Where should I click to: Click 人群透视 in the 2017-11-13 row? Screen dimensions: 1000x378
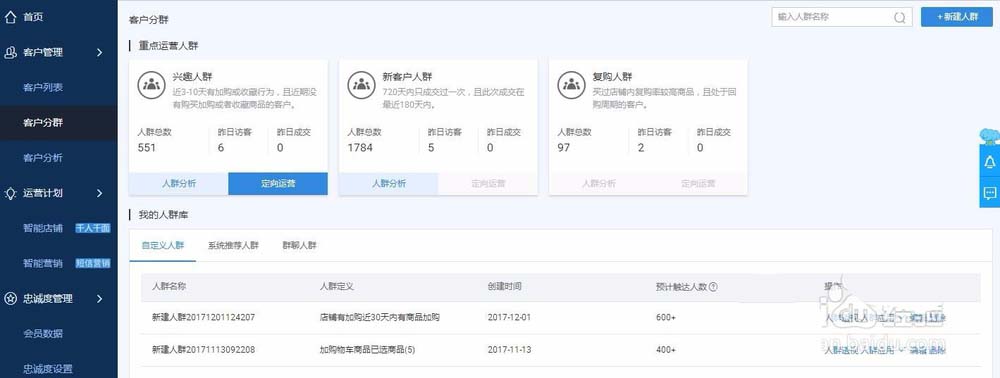(842, 351)
